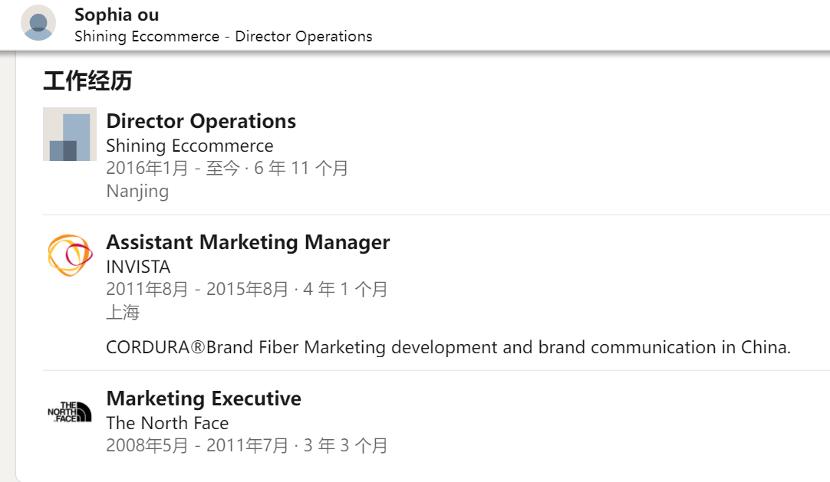Click the CORDURA Brand Fiber Marketing description
Screen dimensions: 830x482
point(448,348)
